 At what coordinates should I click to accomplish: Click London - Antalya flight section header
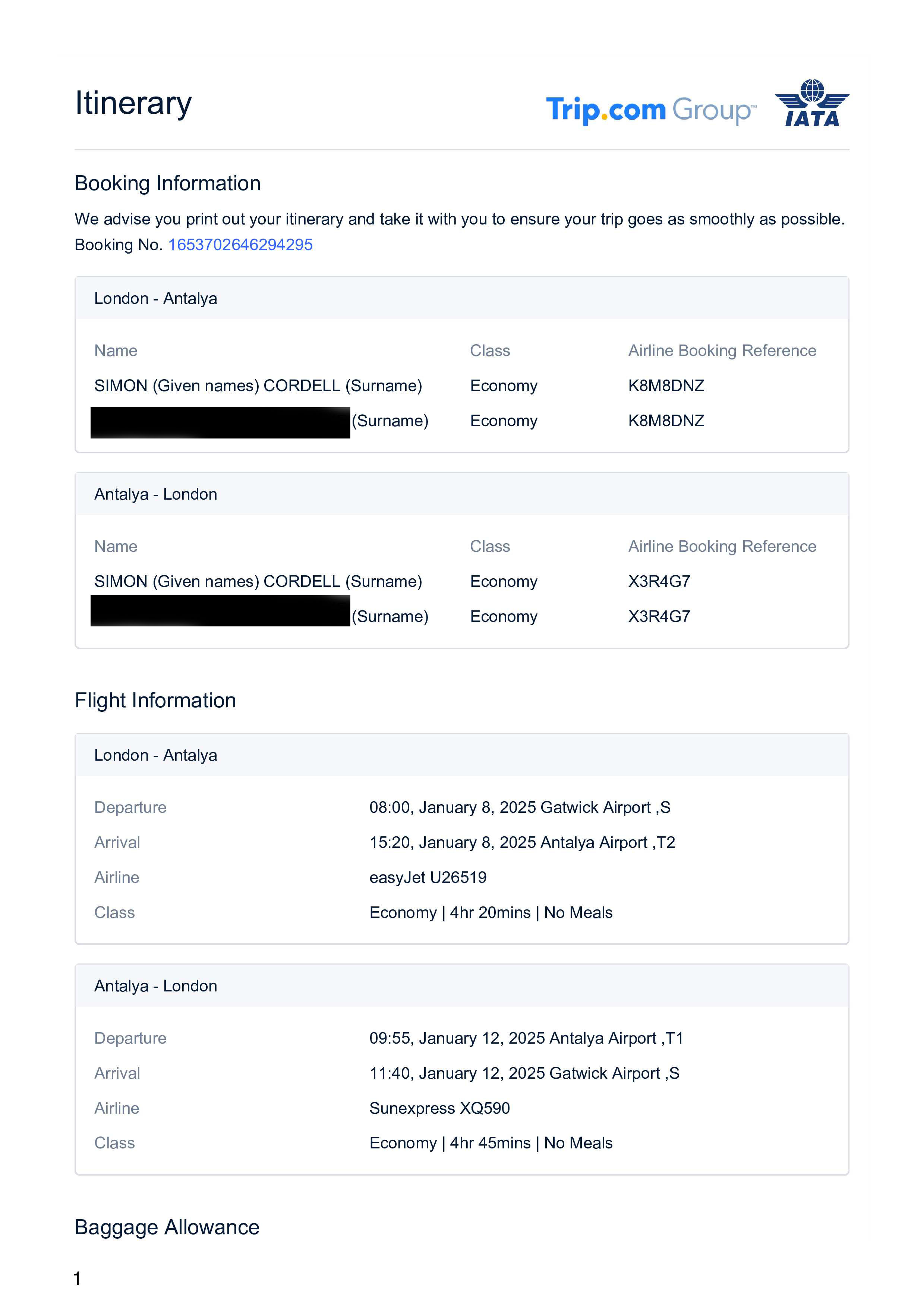pos(155,755)
